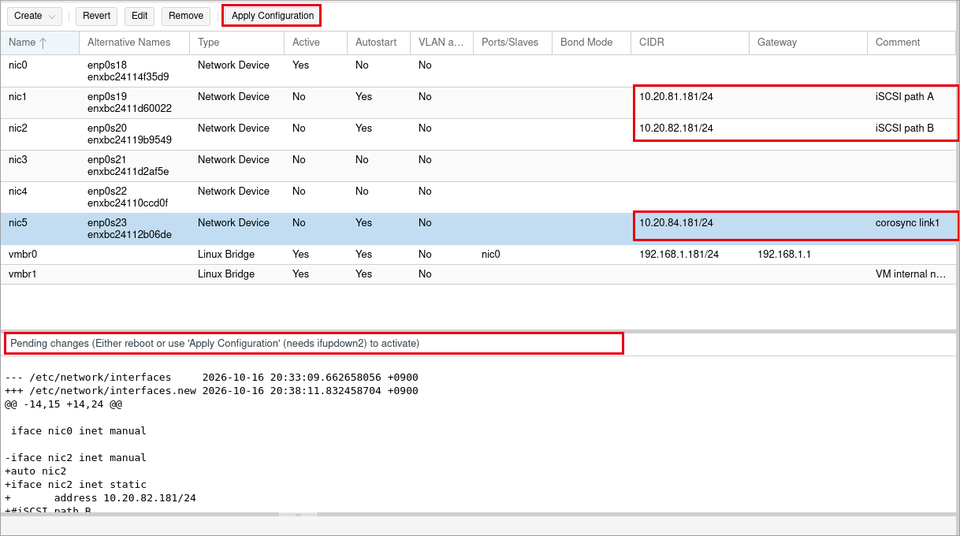Click the Edit button
Viewport: 960px width, 536px height.
pyautogui.click(x=140, y=16)
